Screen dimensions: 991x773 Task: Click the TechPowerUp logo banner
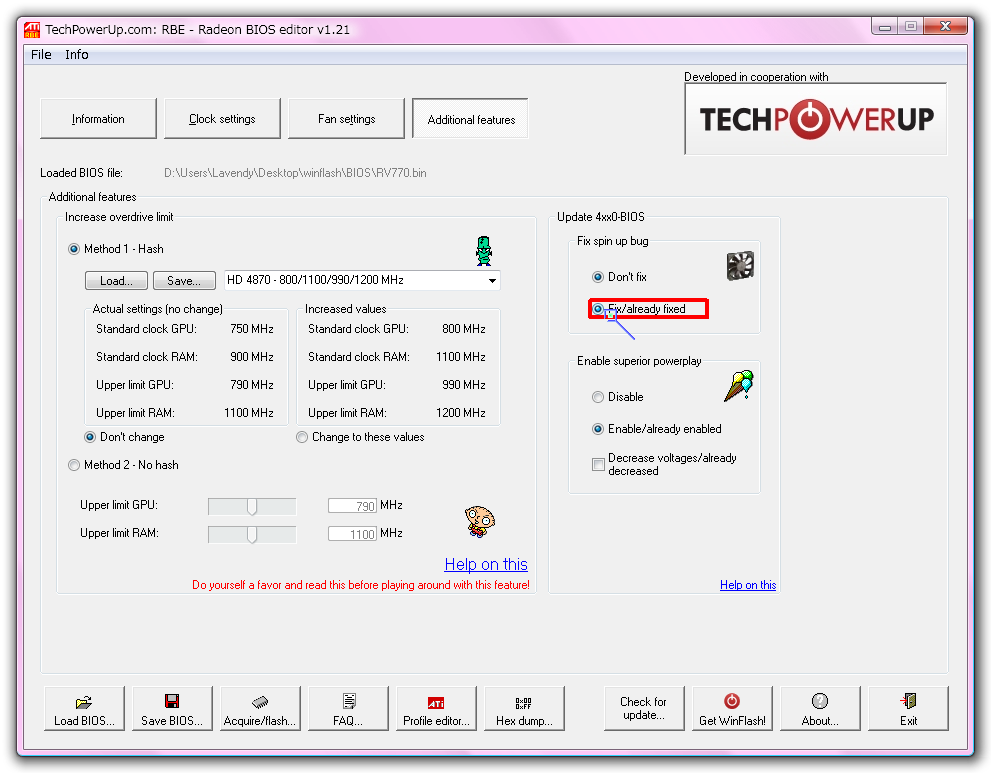pos(815,119)
